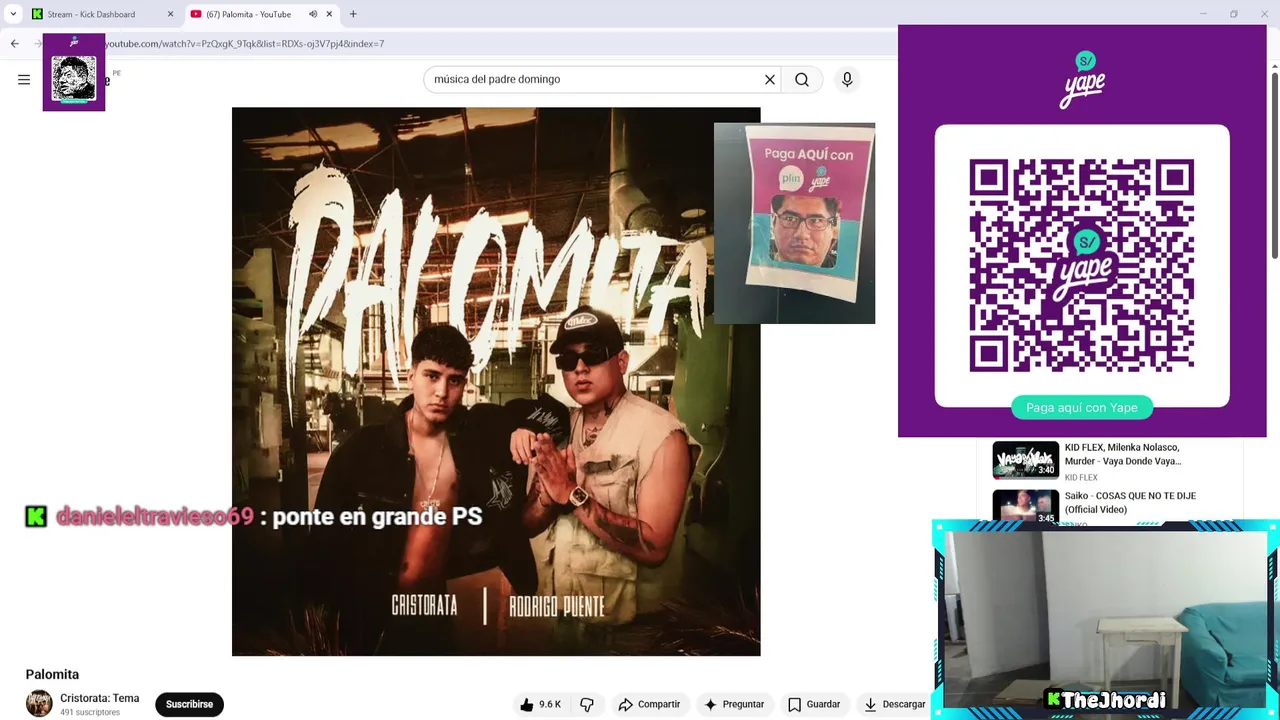Close the Palomita - YouTube tab
The height and width of the screenshot is (720, 1280).
330,14
